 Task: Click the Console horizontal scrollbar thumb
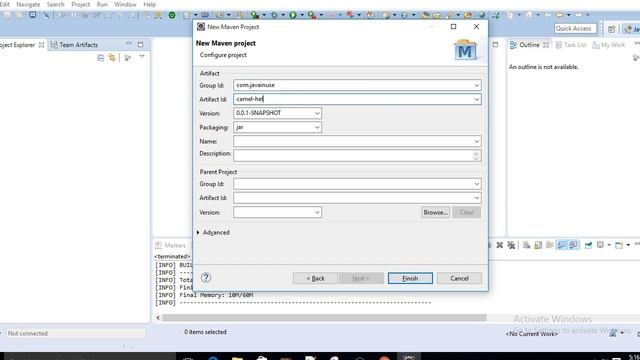(x=324, y=318)
